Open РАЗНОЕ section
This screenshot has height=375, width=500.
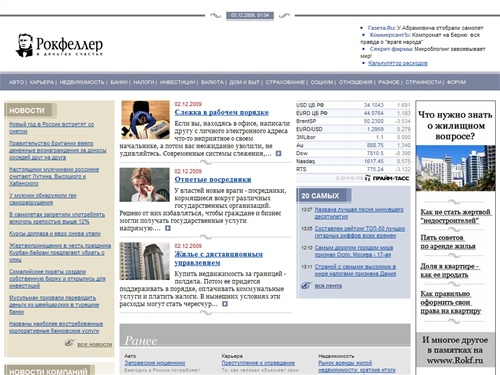[389, 82]
